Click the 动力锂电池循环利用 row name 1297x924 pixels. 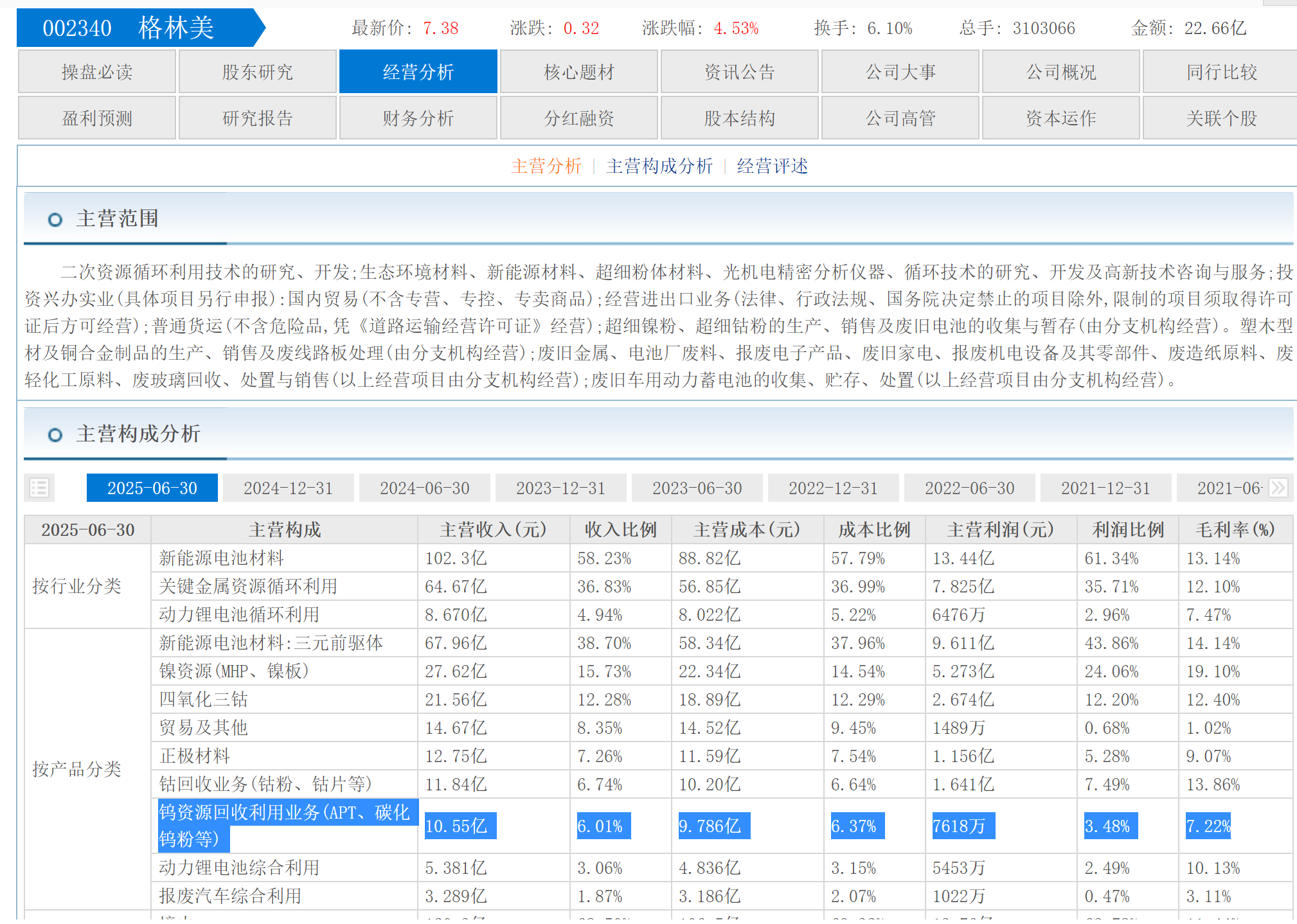[239, 614]
